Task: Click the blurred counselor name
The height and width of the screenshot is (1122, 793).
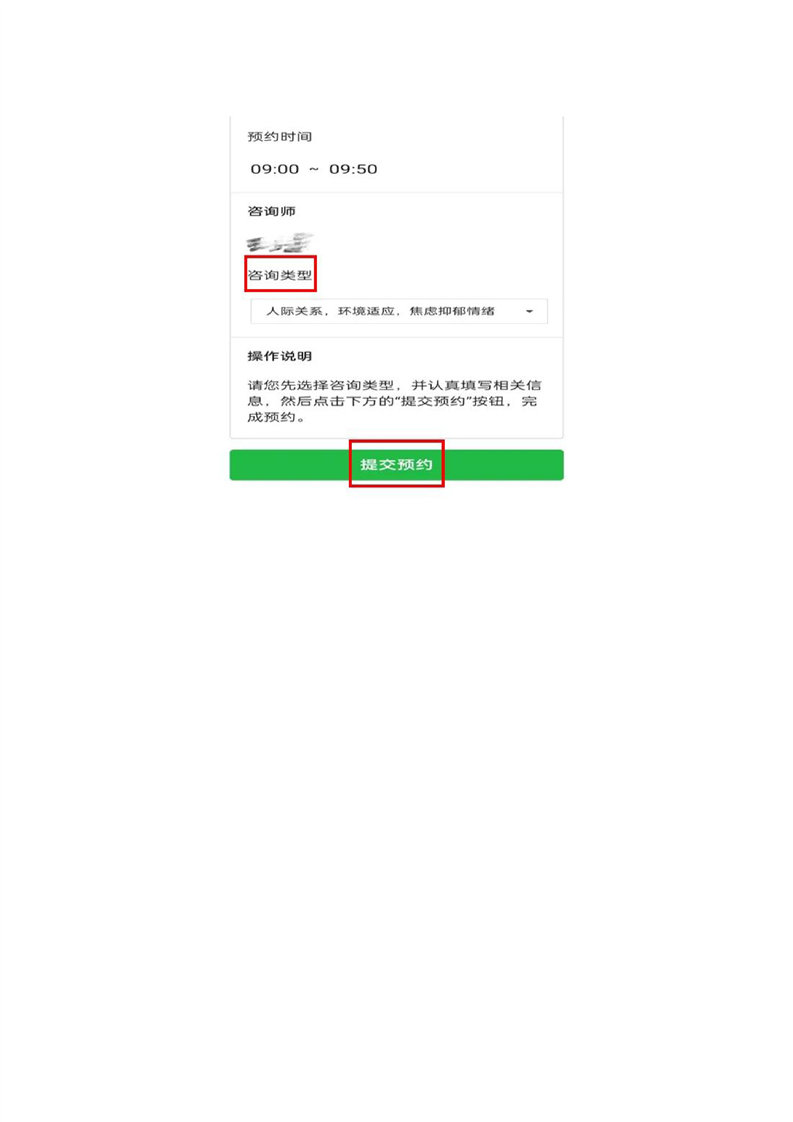Action: [x=280, y=243]
